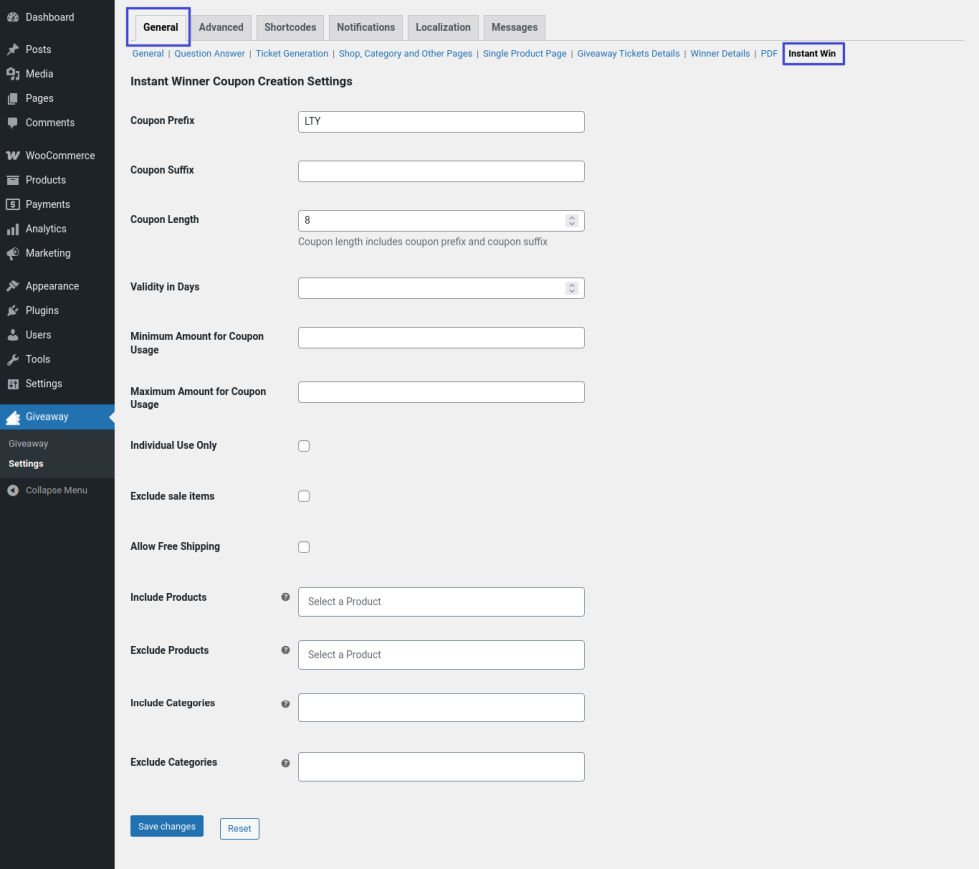Switch to the General tab
The image size is (979, 869).
[160, 27]
